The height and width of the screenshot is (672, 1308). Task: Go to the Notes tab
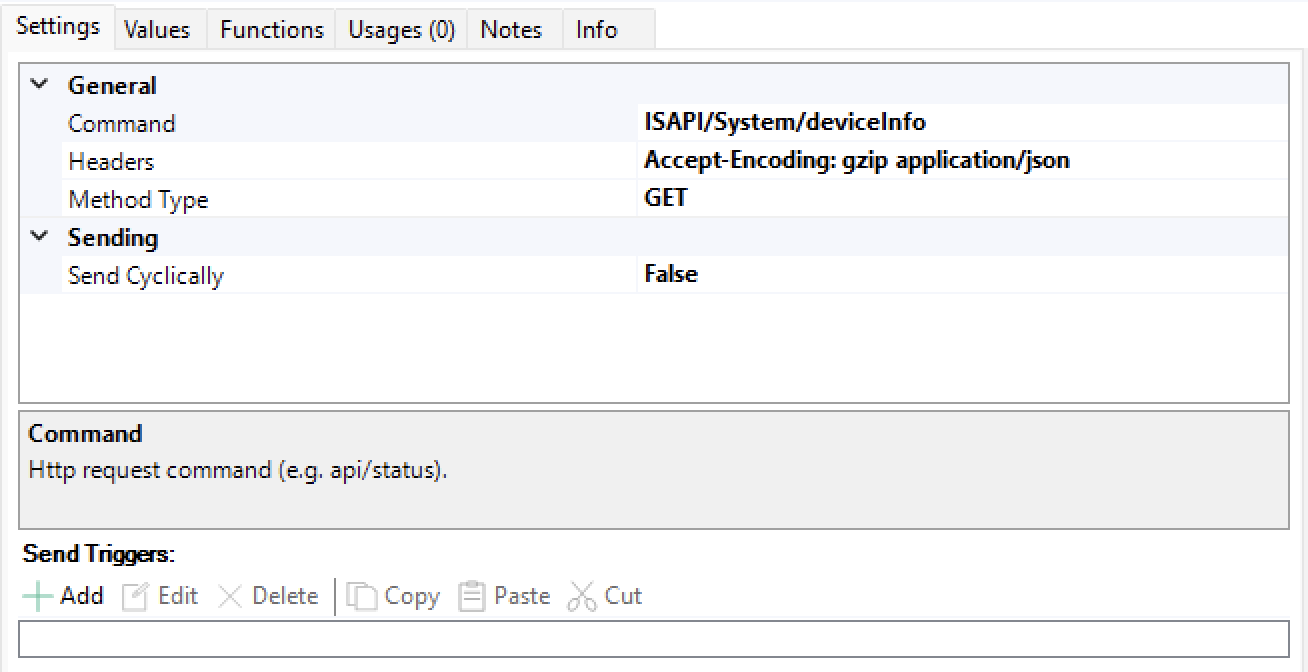pyautogui.click(x=510, y=30)
